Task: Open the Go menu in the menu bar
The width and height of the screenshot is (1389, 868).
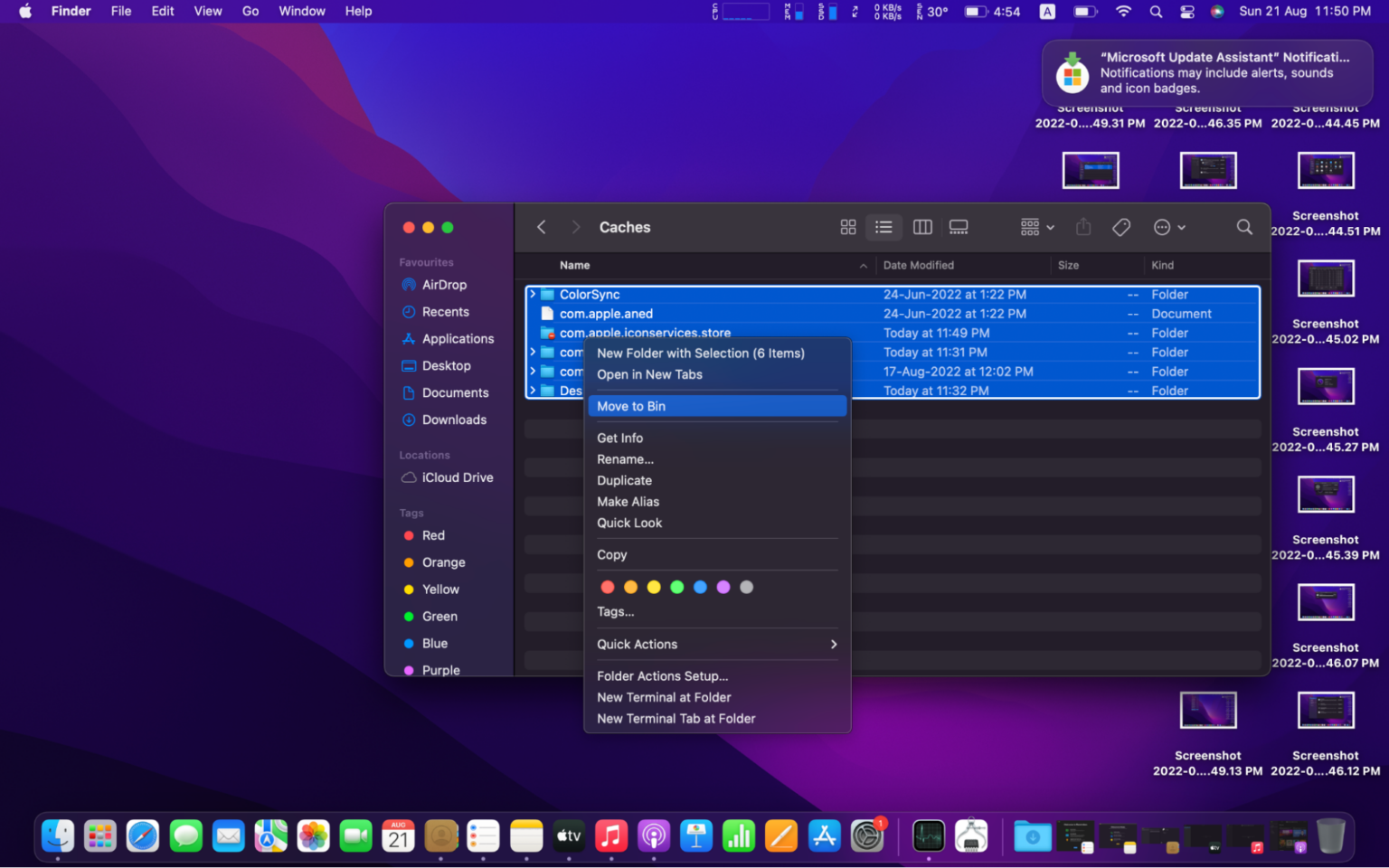Action: (250, 11)
